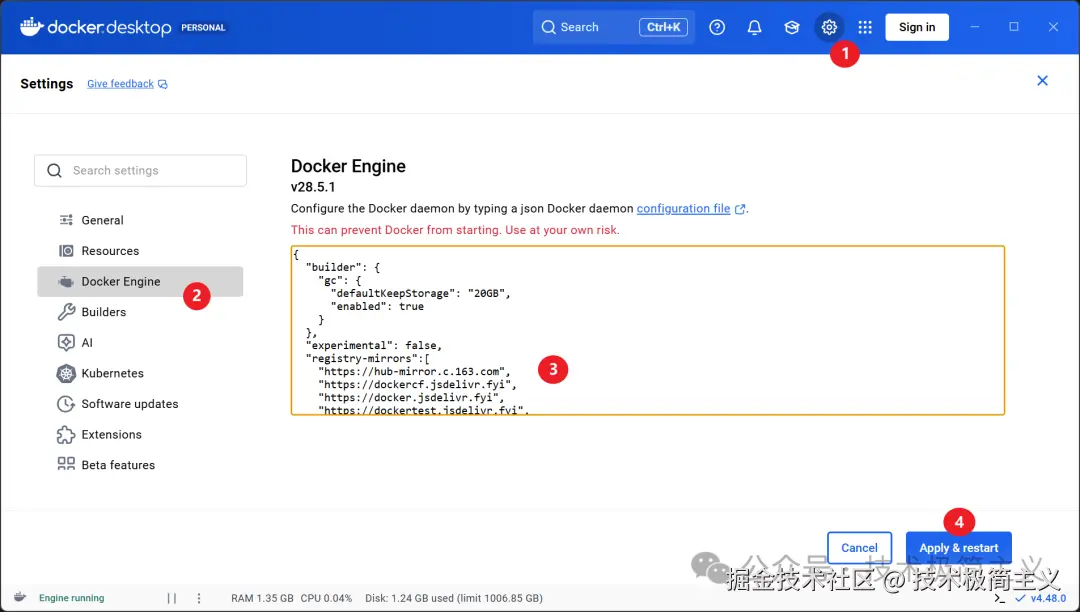Click the Search settings field
Image resolution: width=1080 pixels, height=612 pixels.
click(141, 170)
